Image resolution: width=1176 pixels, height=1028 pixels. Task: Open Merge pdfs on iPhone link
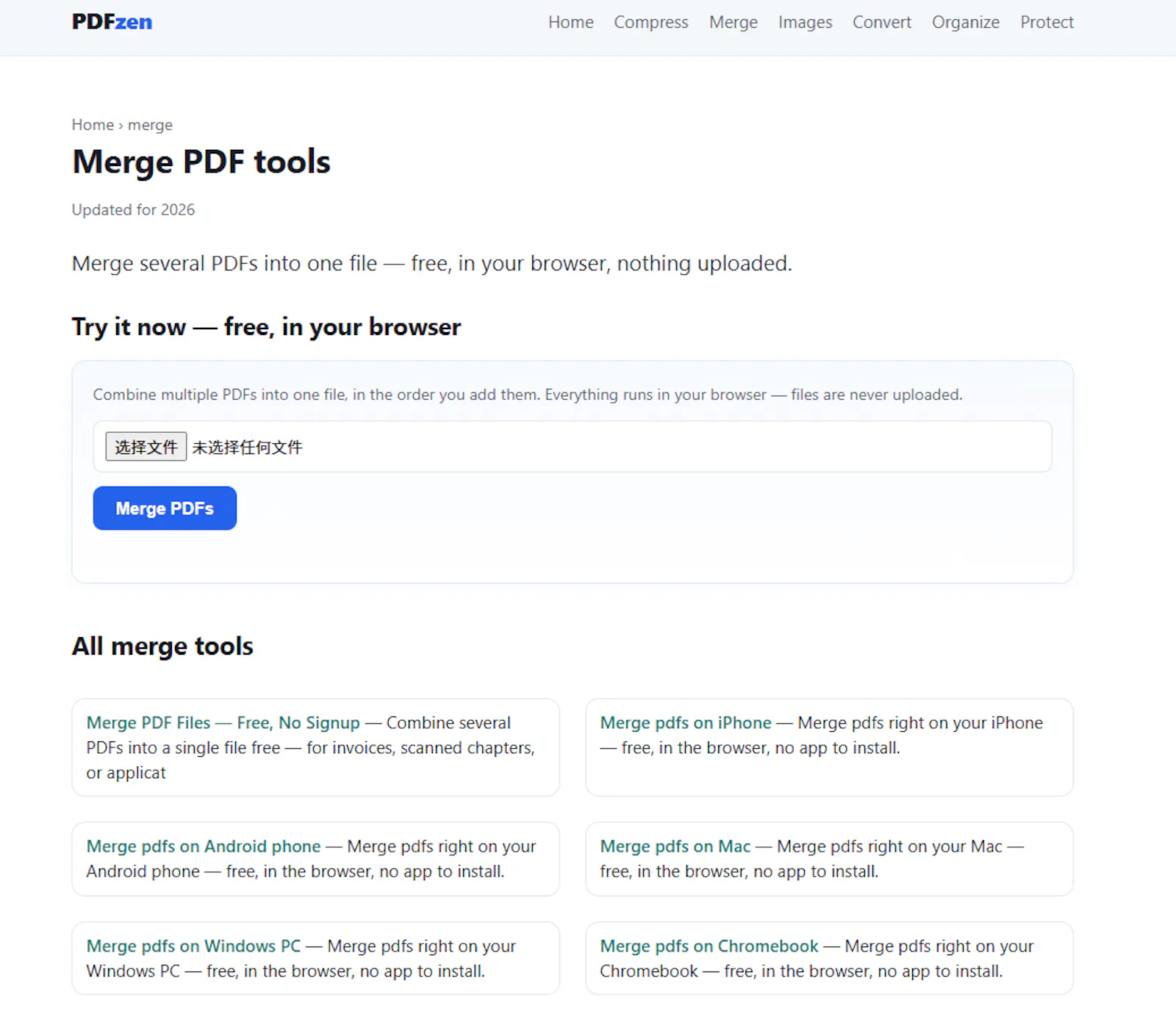pyautogui.click(x=685, y=722)
